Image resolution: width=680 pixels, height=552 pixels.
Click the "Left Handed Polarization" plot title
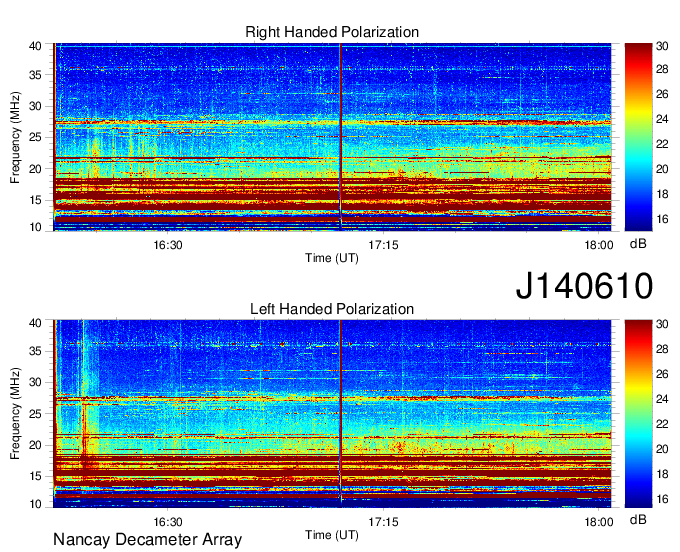point(332,309)
